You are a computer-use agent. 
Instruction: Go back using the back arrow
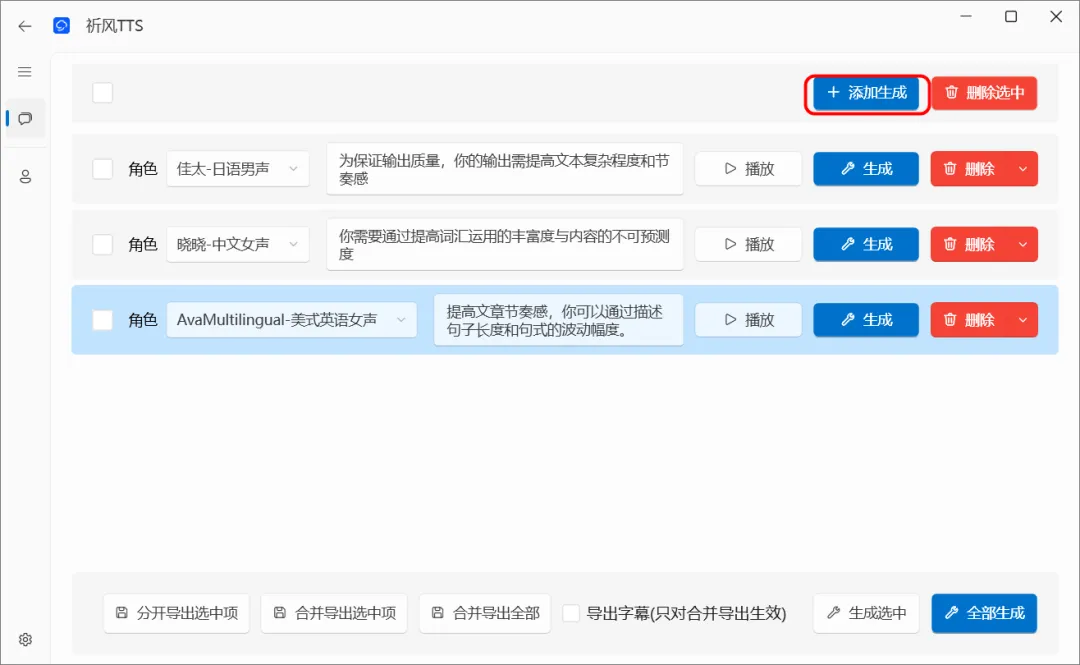(x=25, y=26)
